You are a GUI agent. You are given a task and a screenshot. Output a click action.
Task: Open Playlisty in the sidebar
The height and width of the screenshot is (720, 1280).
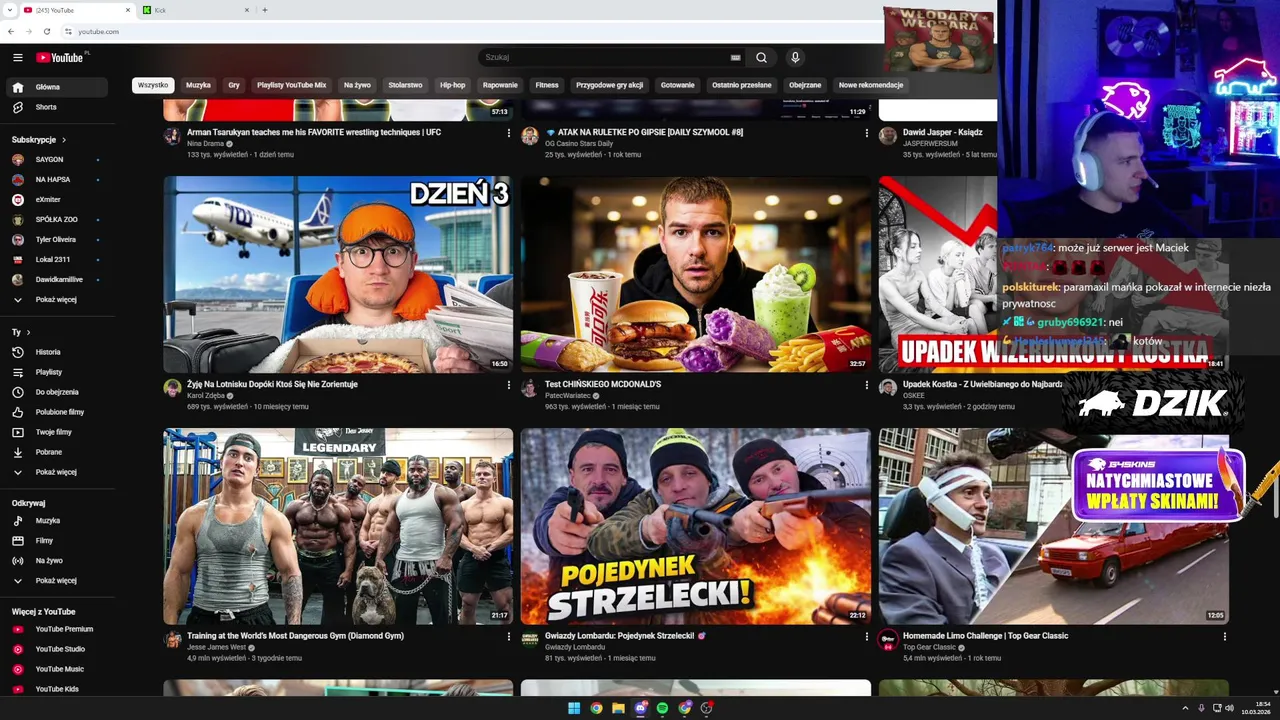(59, 372)
